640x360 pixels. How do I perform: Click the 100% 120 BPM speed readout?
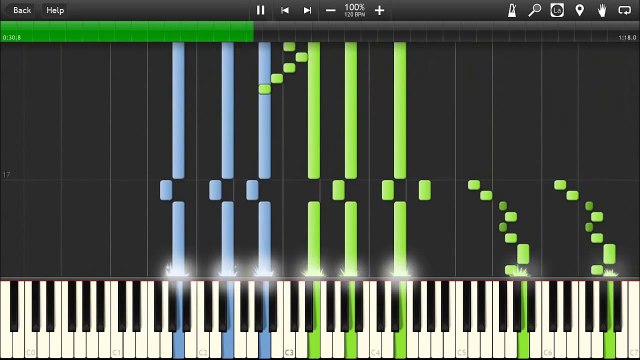(x=354, y=10)
